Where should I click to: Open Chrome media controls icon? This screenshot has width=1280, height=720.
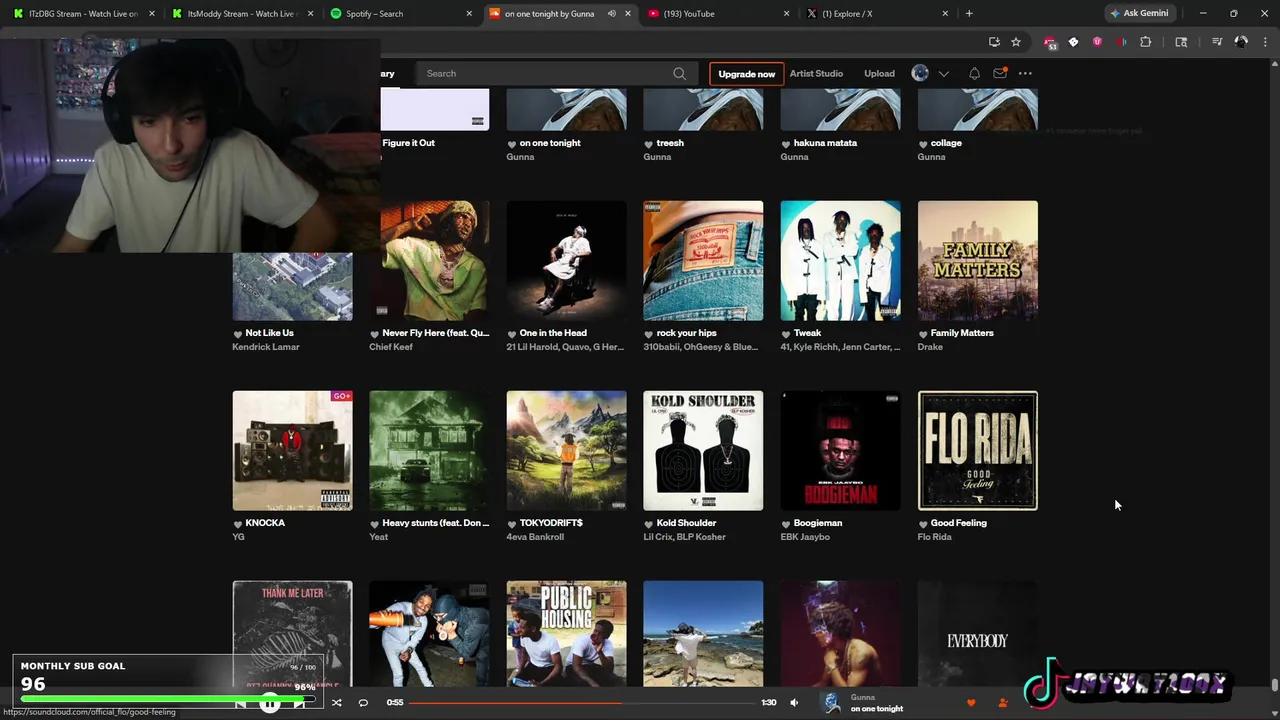tap(1217, 42)
